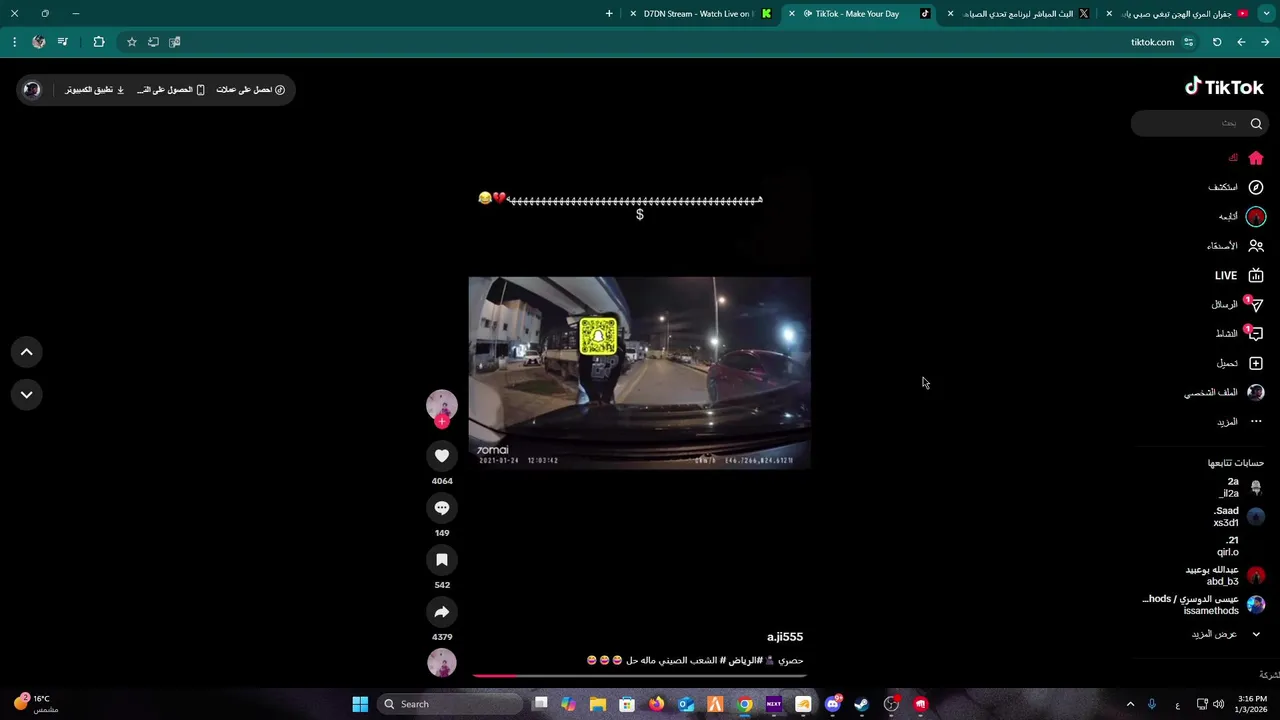Switch to the YouTube video tab
This screenshot has height=720, width=1280.
coord(1177,14)
